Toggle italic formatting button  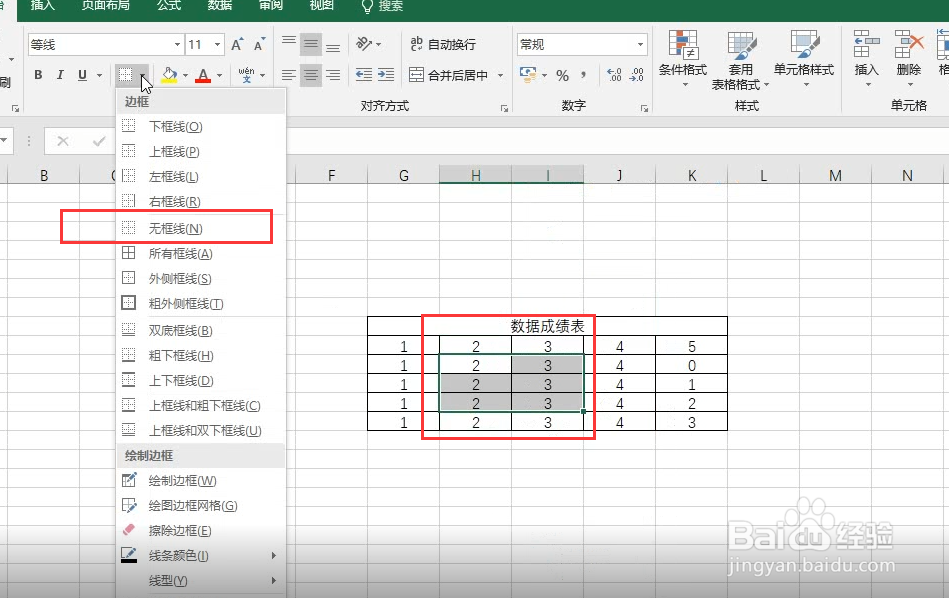[x=60, y=75]
